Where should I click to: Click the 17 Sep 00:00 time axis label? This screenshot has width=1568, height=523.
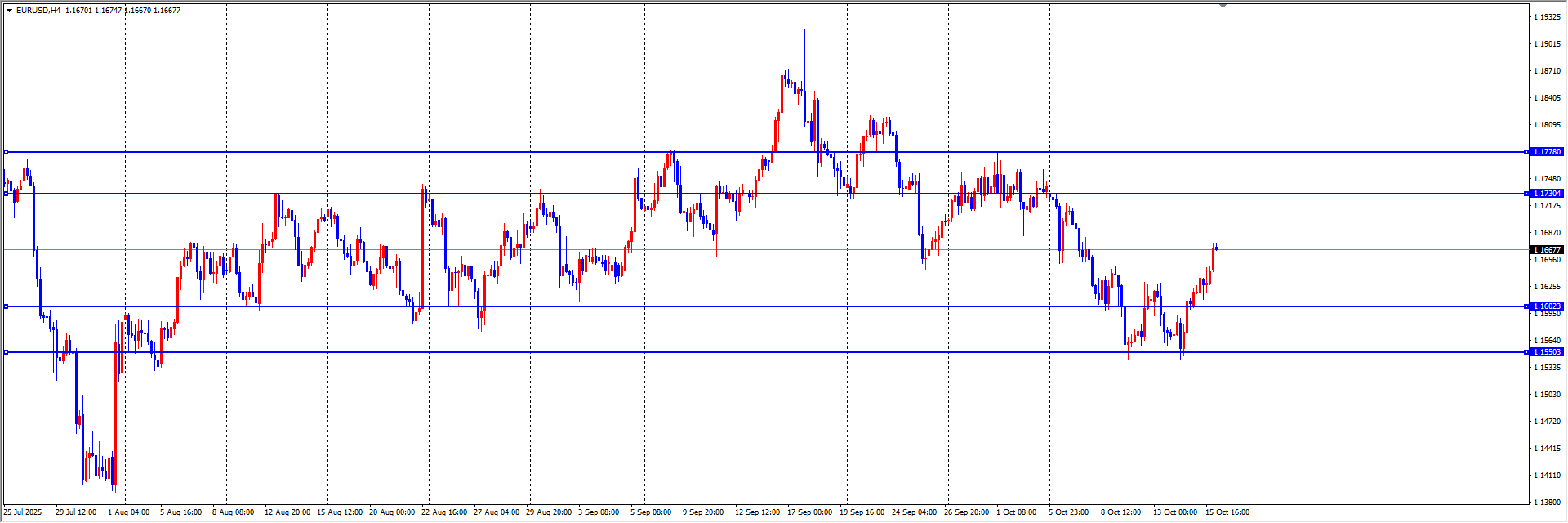coord(809,512)
